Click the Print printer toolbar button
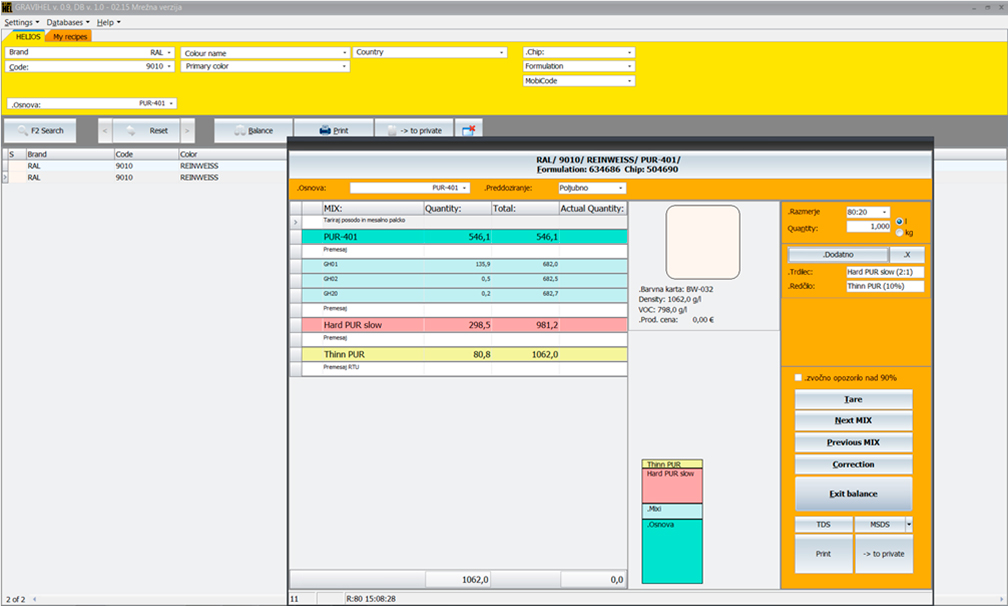Viewport: 1008px width, 606px height. coord(334,130)
